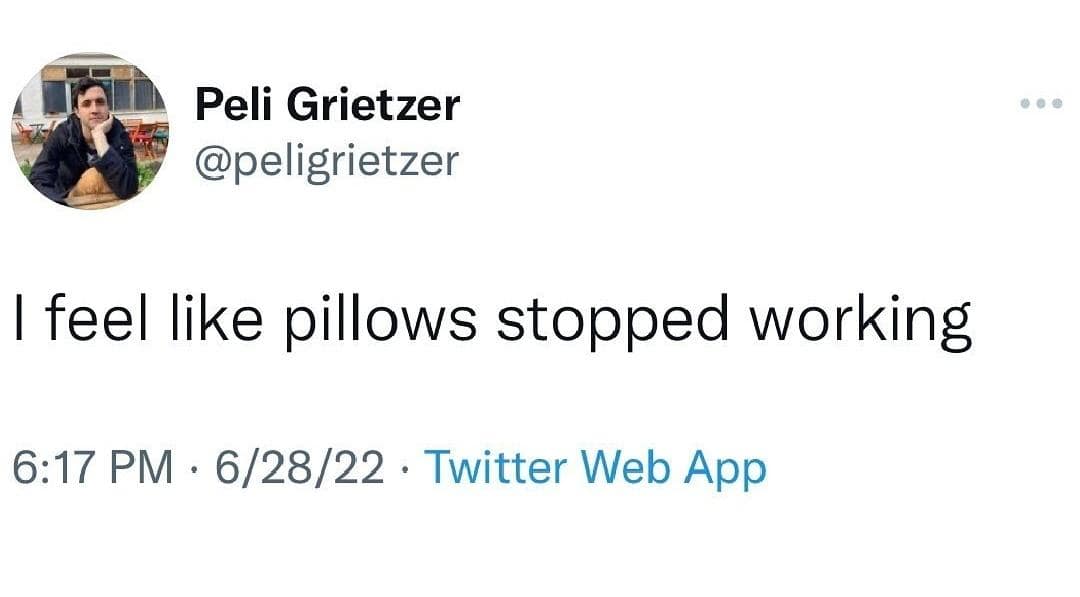Open the Twitter Web App source link
The image size is (1080, 597).
(596, 468)
